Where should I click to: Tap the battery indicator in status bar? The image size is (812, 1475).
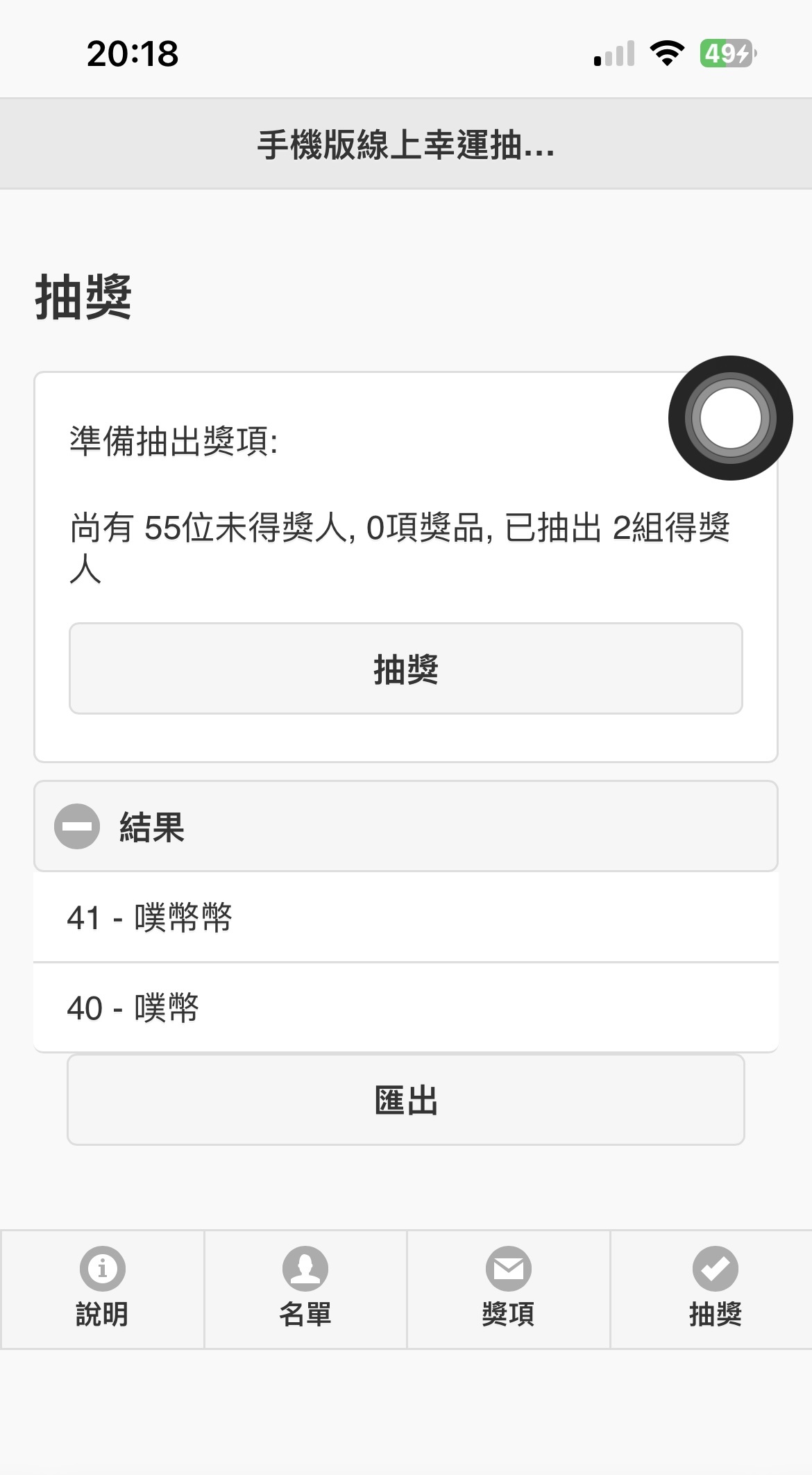click(x=727, y=53)
